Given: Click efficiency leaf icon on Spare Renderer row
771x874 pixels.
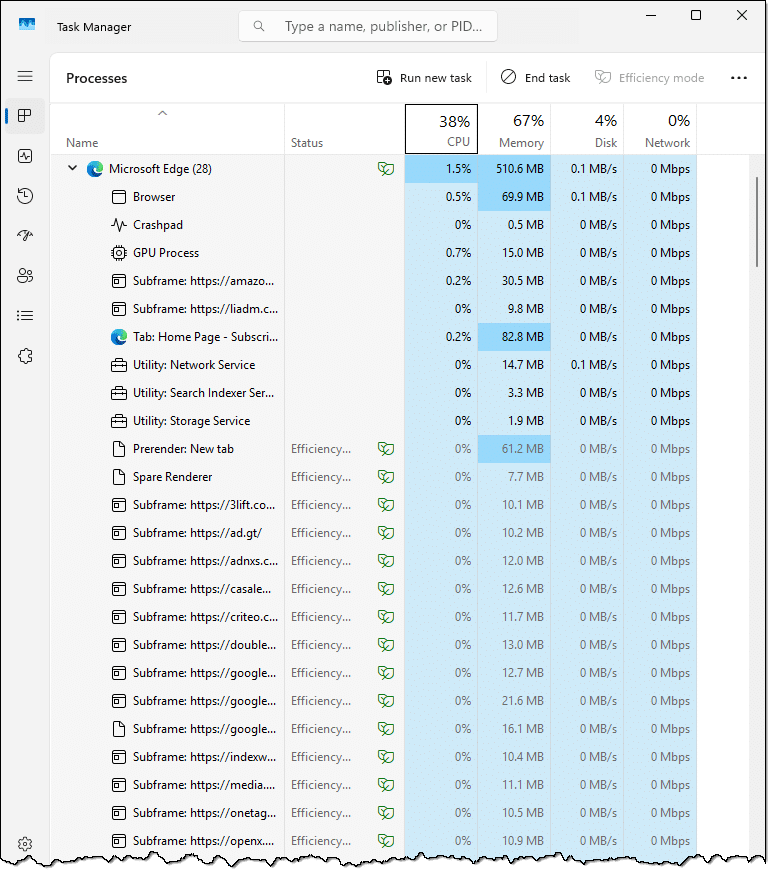Looking at the screenshot, I should pos(386,477).
